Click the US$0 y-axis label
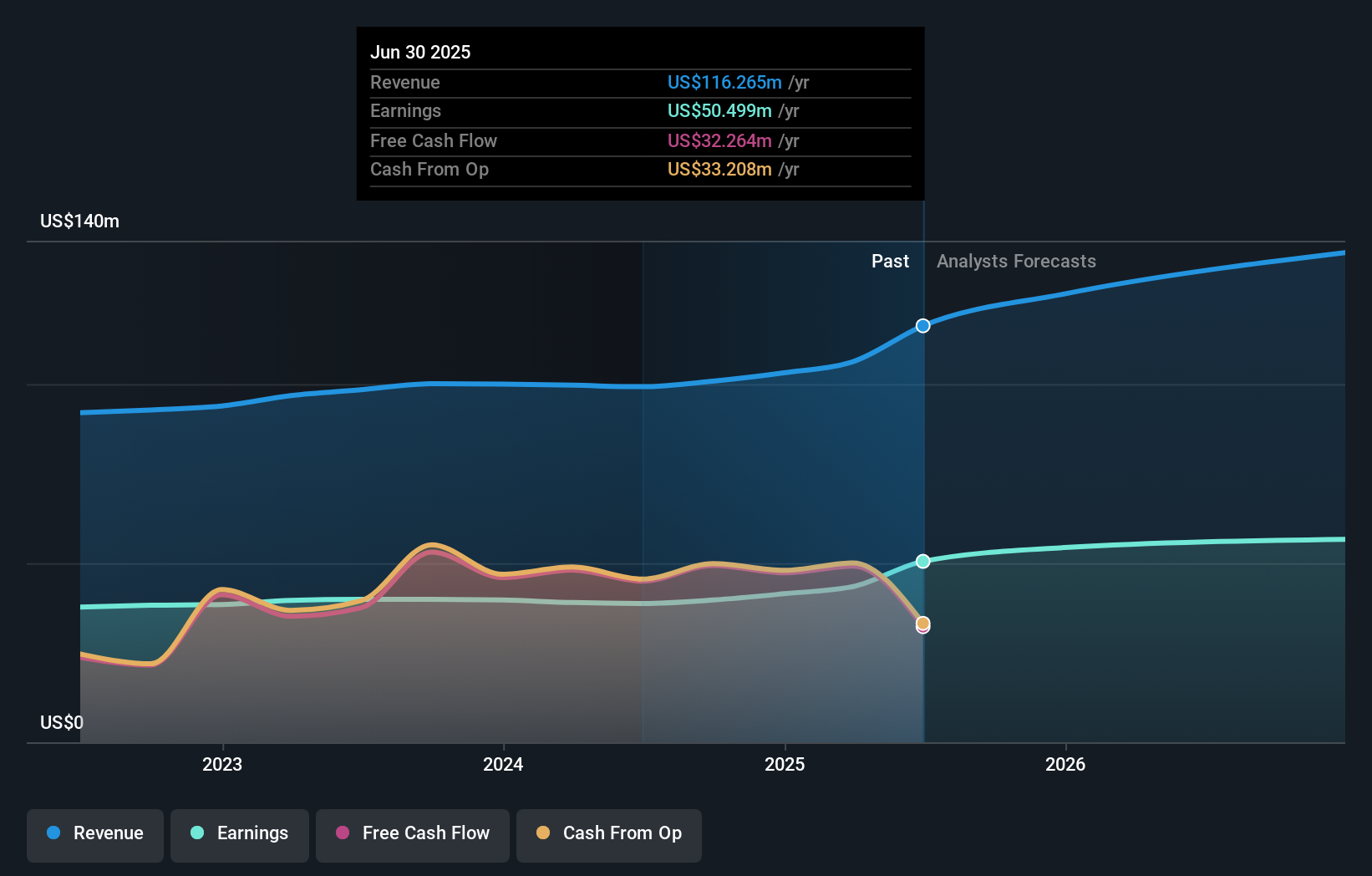 (62, 722)
